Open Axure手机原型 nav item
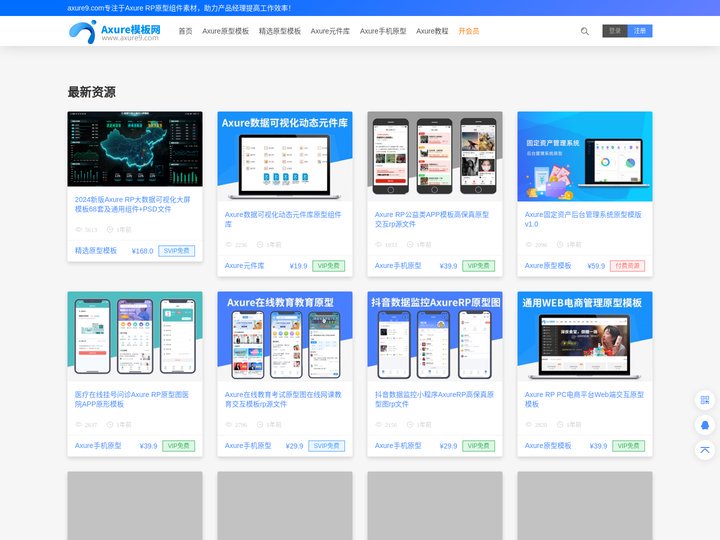The height and width of the screenshot is (540, 720). 383,31
